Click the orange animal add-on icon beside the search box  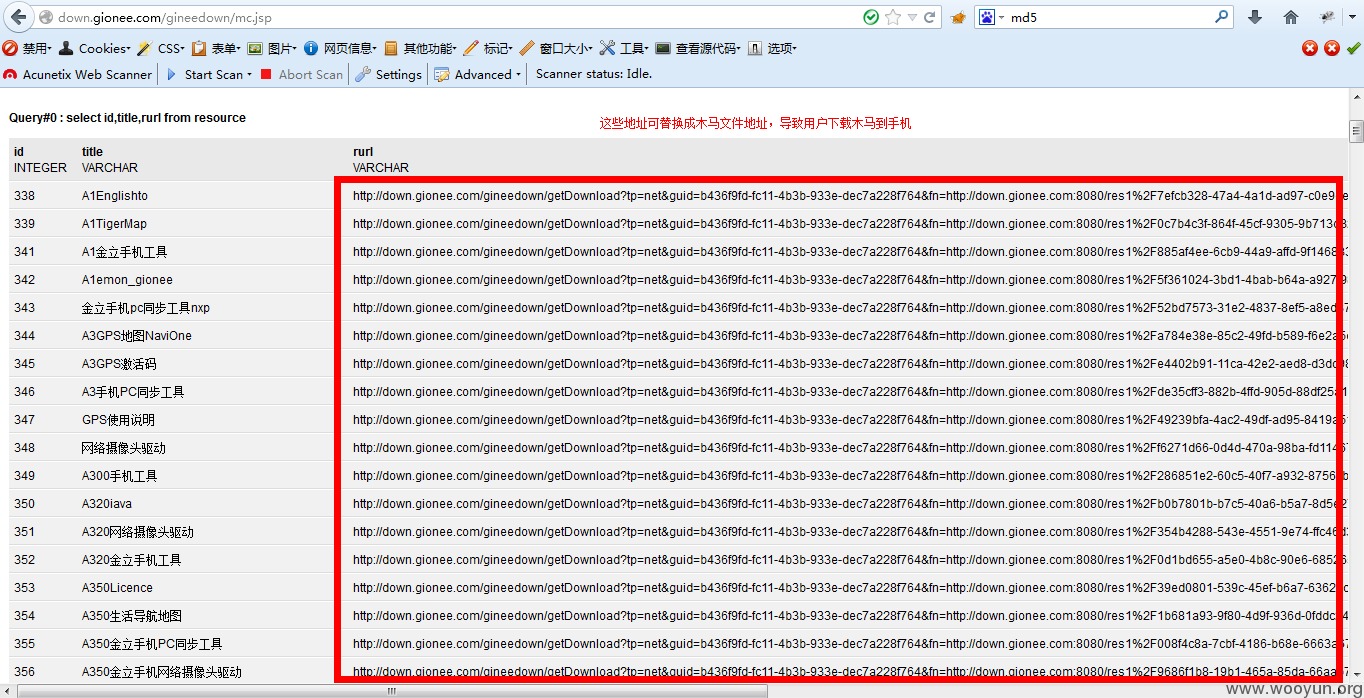click(x=958, y=17)
